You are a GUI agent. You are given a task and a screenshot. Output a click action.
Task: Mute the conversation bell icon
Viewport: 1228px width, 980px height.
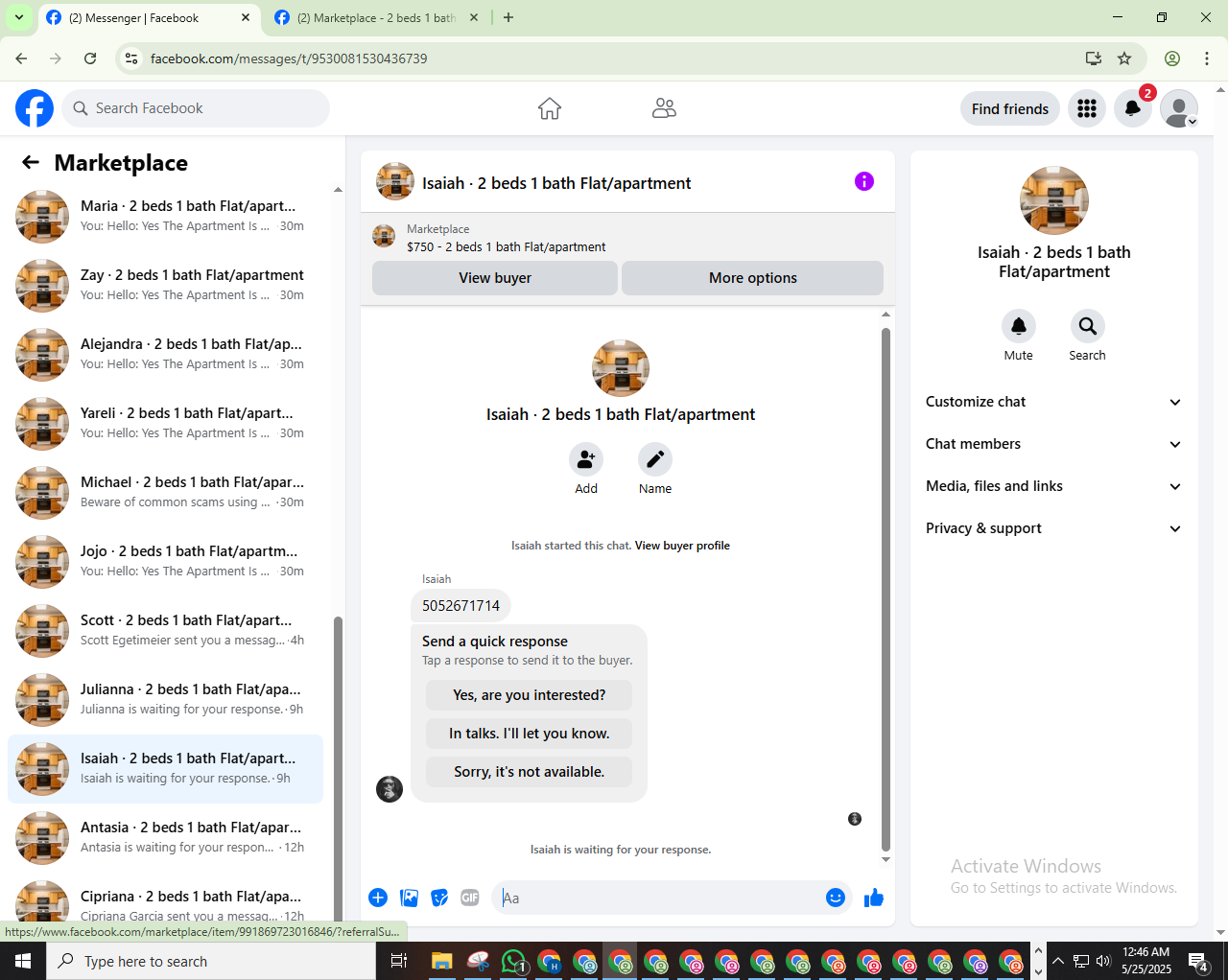tap(1019, 326)
